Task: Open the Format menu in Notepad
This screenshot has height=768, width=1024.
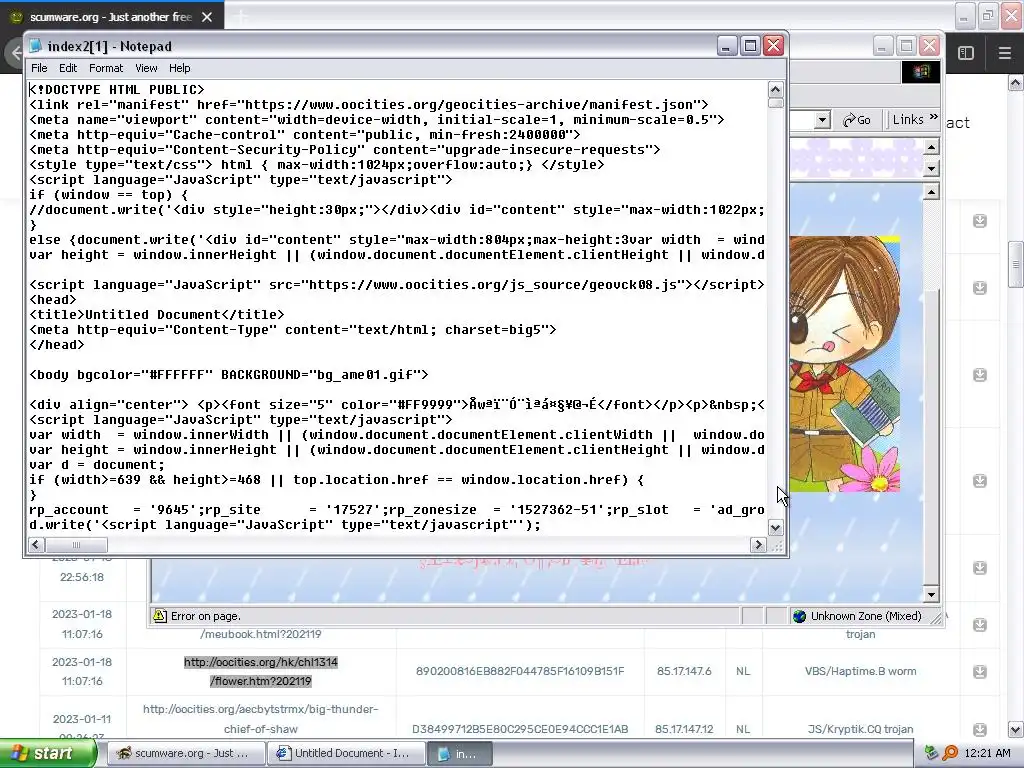Action: coord(106,68)
